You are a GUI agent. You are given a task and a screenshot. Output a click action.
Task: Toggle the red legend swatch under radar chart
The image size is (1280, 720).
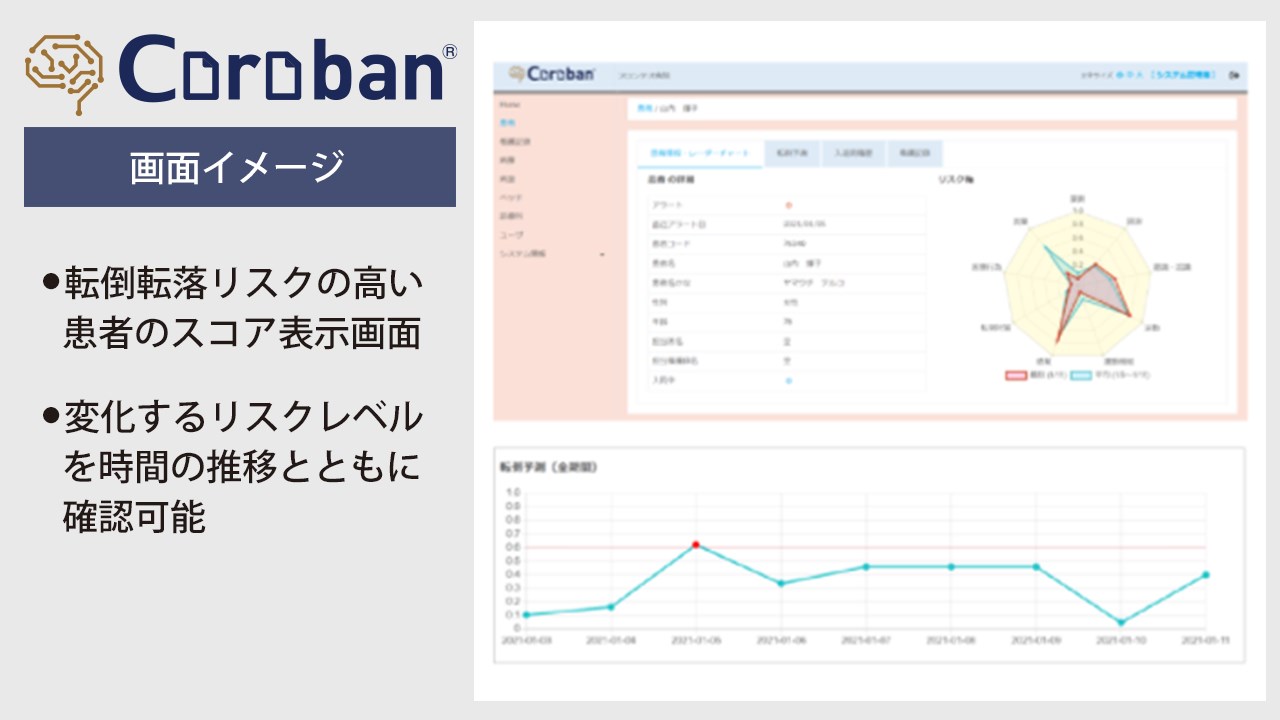pos(1015,375)
